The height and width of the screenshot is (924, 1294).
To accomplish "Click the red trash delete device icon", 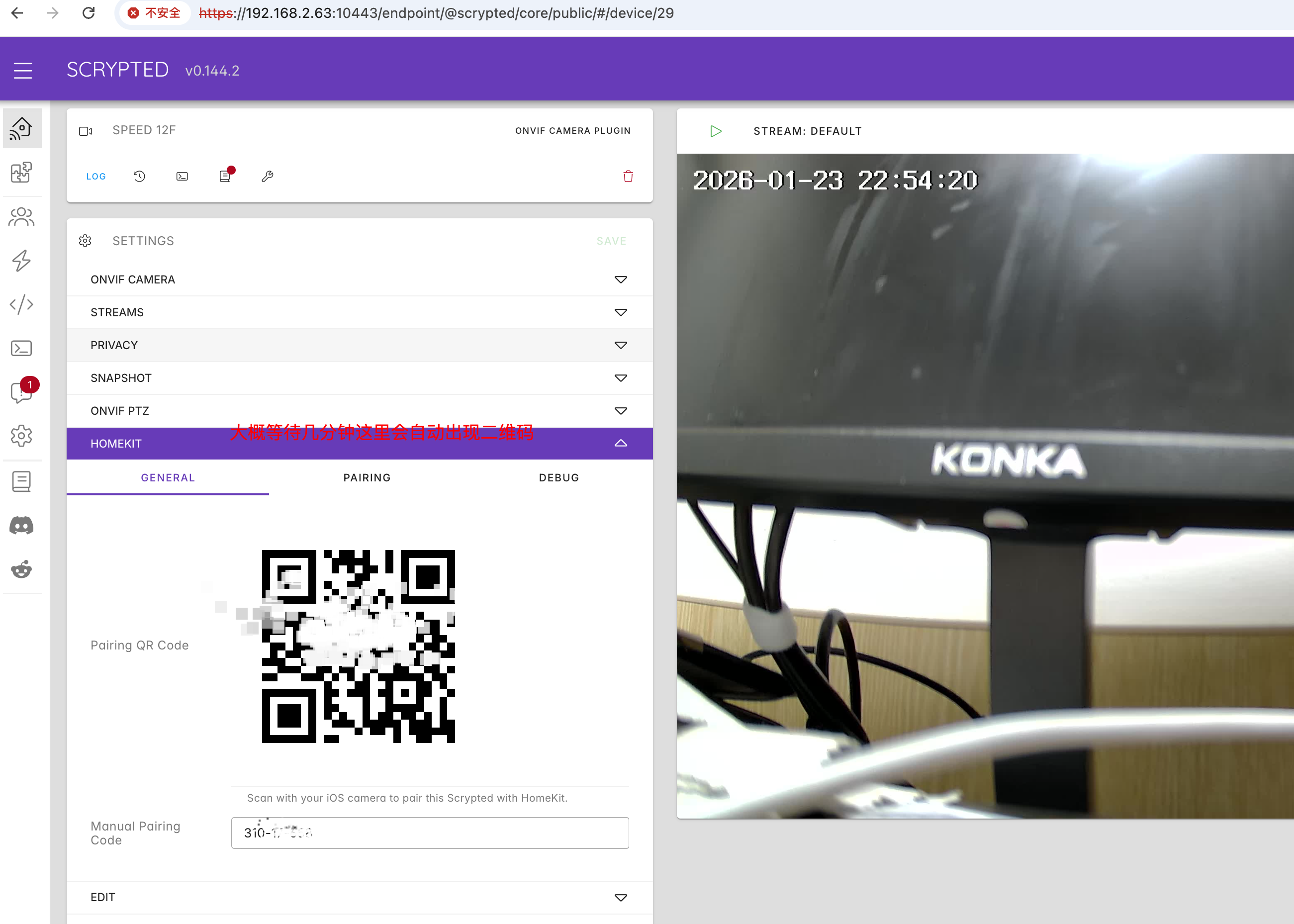I will [628, 177].
